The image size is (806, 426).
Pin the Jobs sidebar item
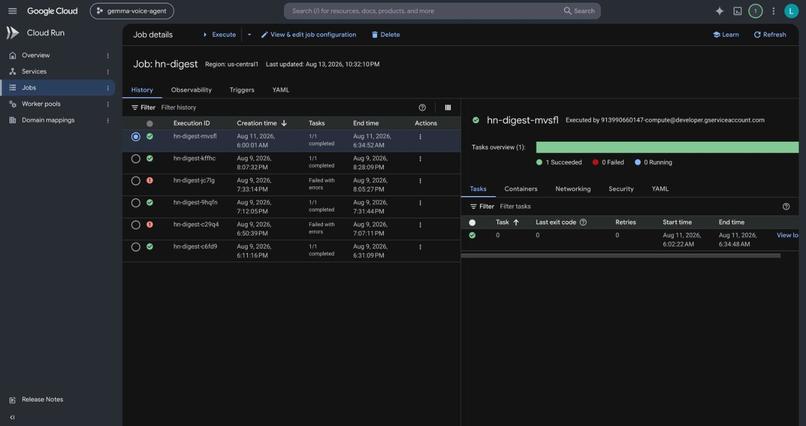click(108, 88)
